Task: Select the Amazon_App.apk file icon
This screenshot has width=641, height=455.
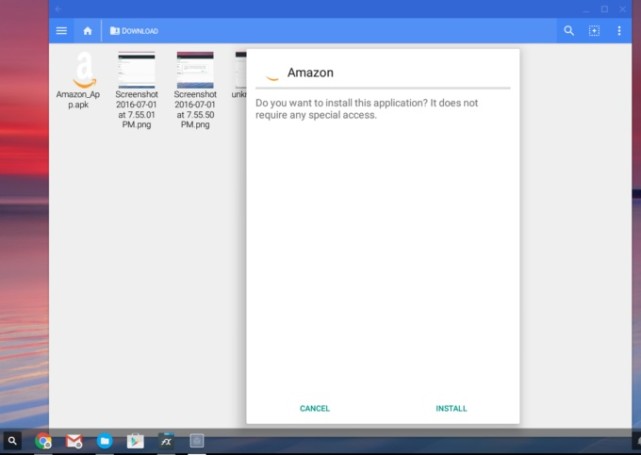Action: click(x=84, y=70)
